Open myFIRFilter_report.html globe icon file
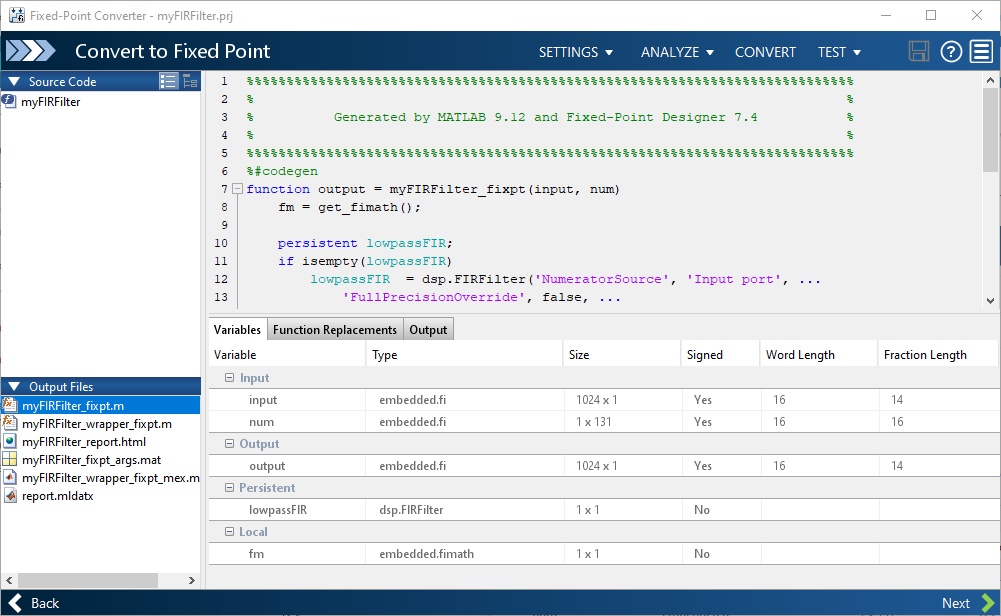Image resolution: width=1001 pixels, height=616 pixels. (x=10, y=441)
